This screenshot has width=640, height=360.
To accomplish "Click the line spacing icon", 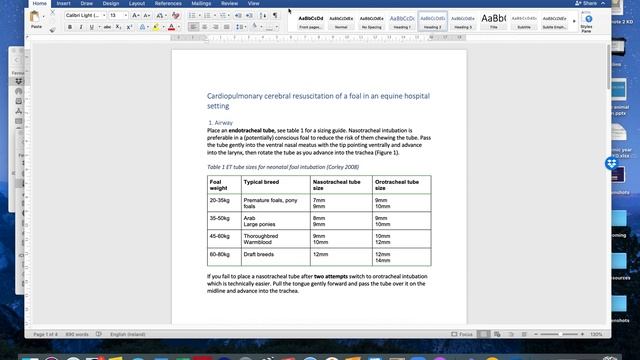I will 240,27.
